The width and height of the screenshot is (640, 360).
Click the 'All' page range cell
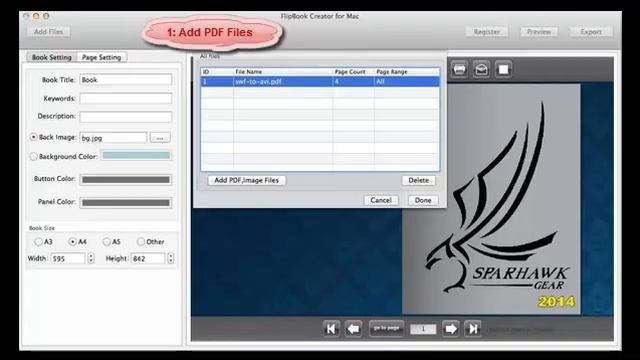tap(407, 82)
